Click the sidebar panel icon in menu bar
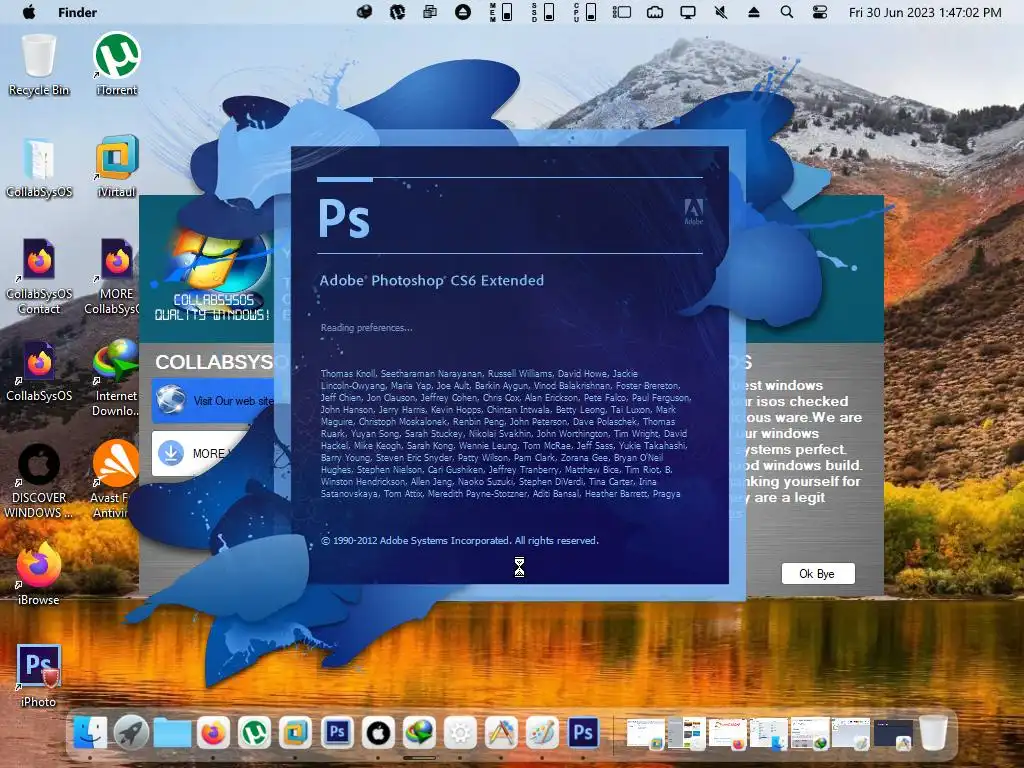The width and height of the screenshot is (1024, 768). click(x=621, y=12)
